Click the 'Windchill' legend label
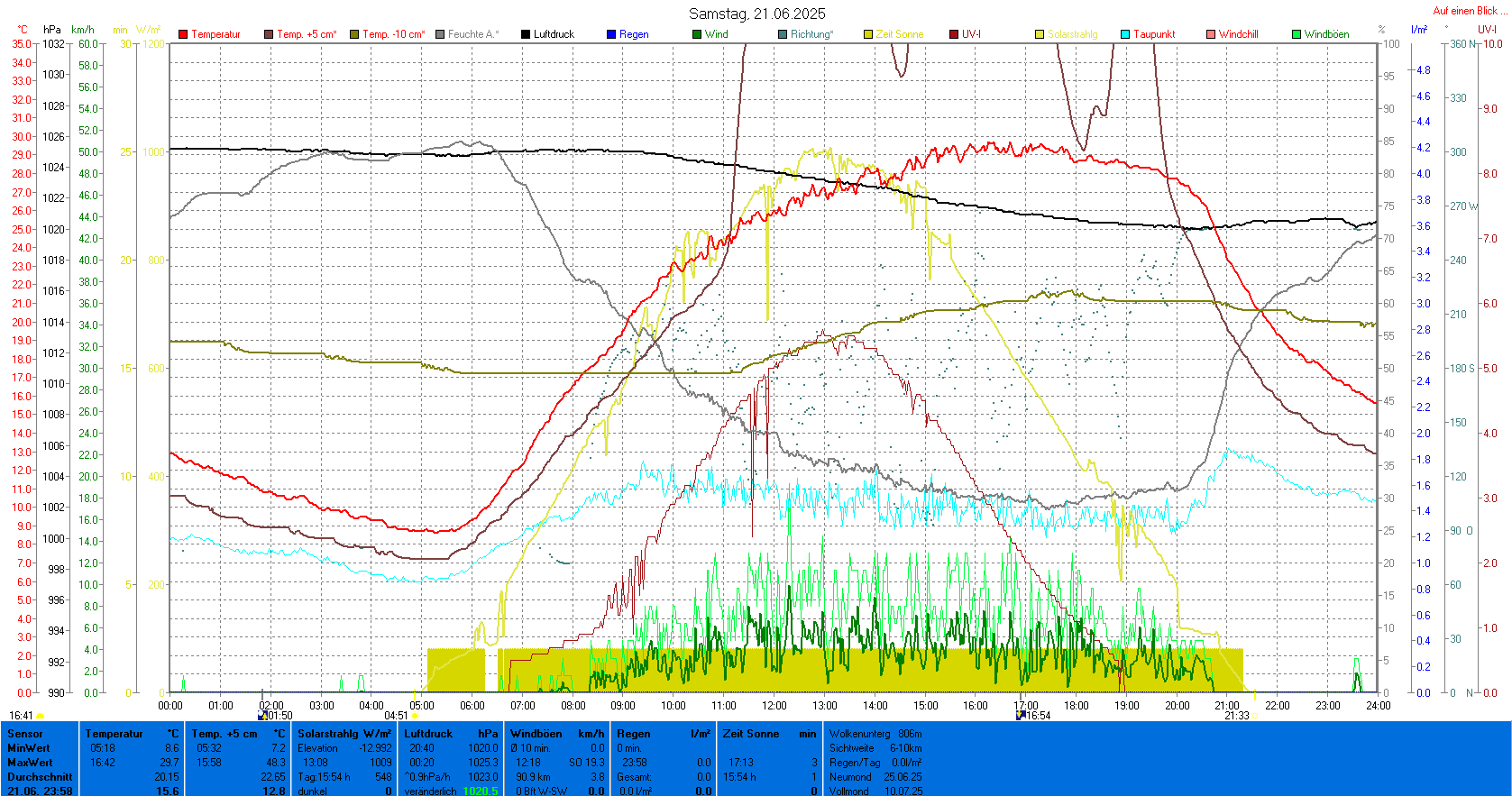Viewport: 1512px width, 796px height. coord(1239,34)
